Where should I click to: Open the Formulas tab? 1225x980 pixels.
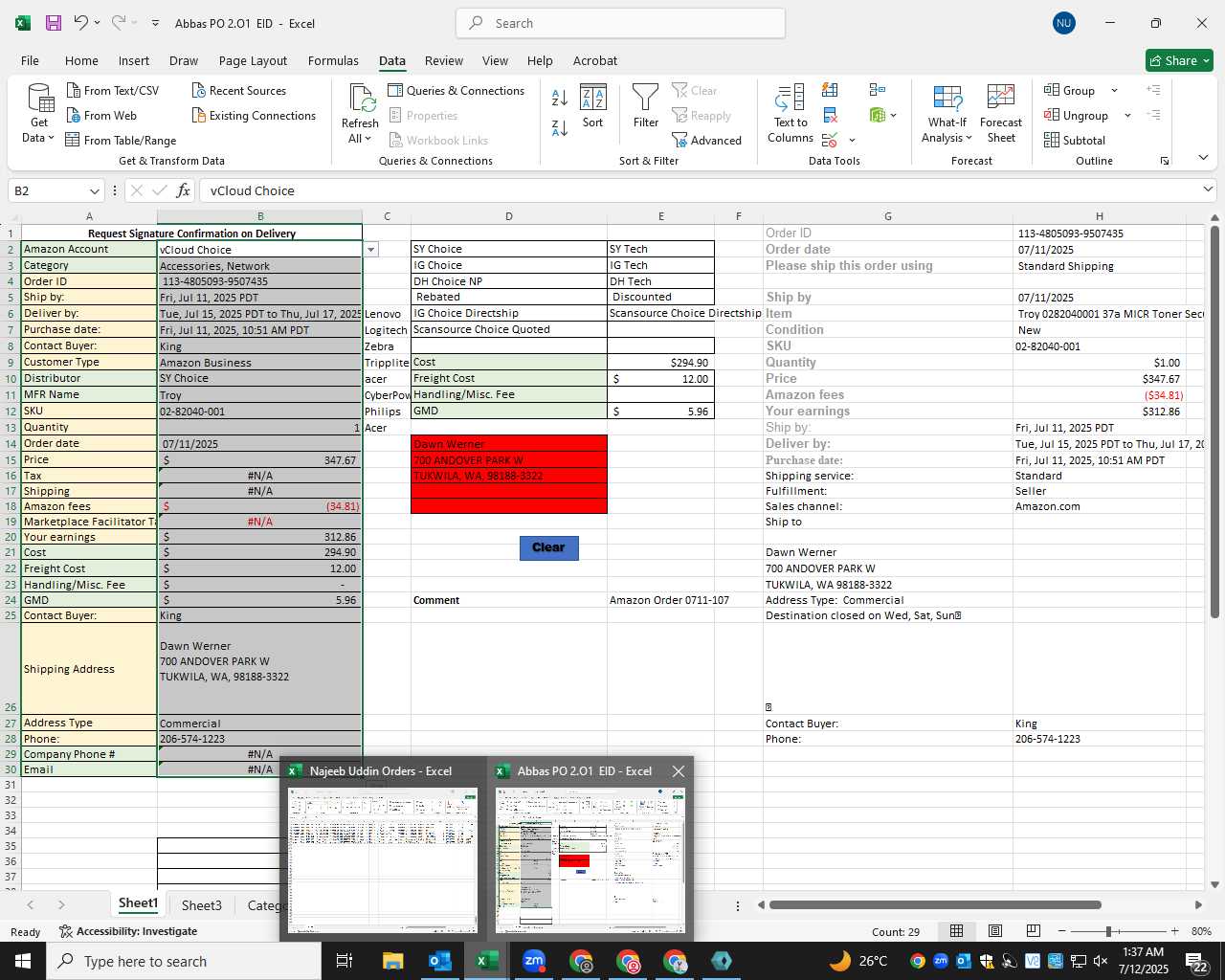333,60
